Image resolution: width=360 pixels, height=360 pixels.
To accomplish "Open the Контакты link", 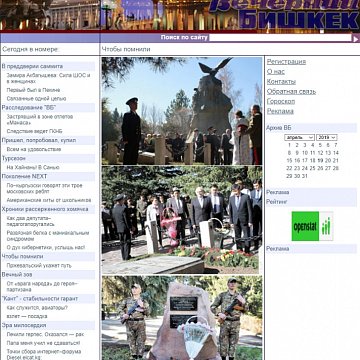I will pos(281,82).
